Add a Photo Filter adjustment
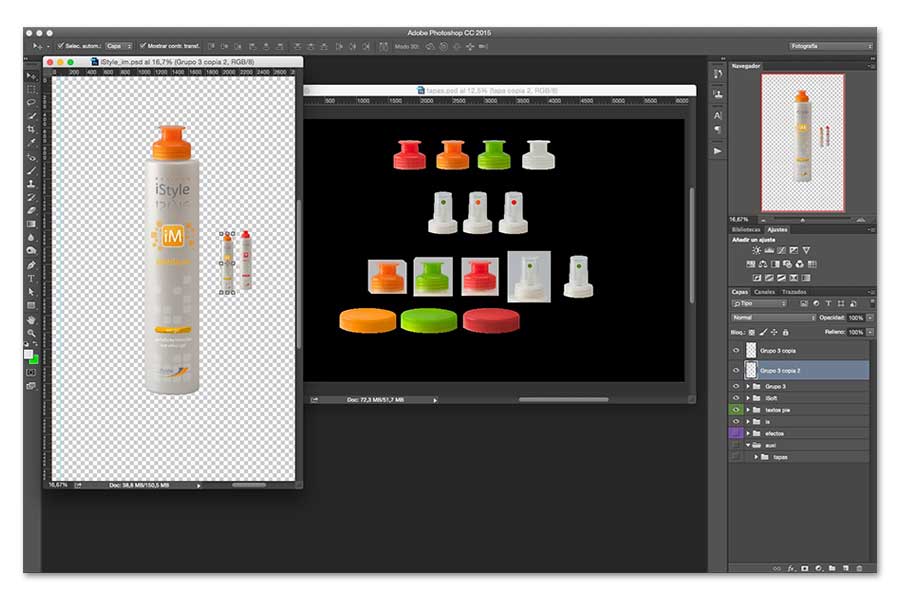 788,264
